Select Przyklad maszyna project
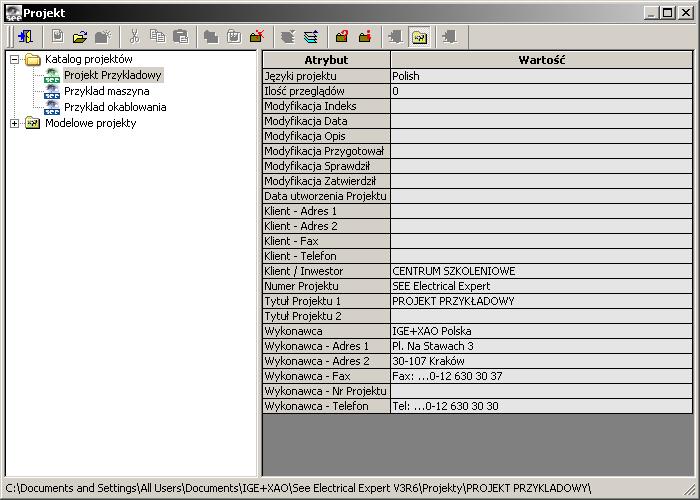The image size is (700, 500). (x=107, y=91)
